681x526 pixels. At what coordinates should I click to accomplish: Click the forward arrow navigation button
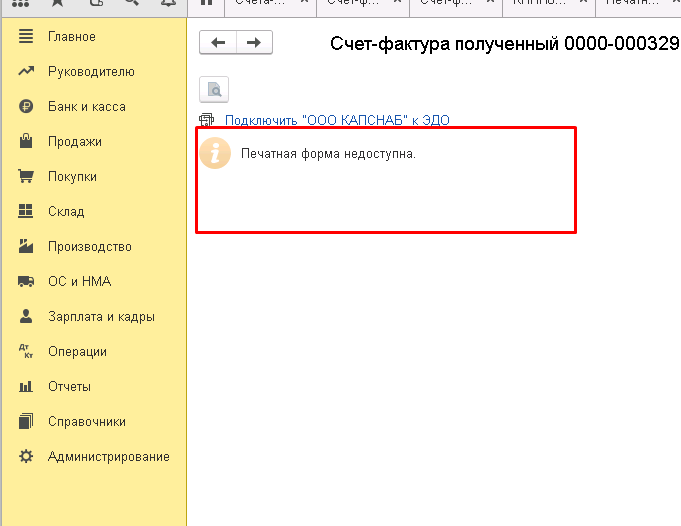coord(254,42)
